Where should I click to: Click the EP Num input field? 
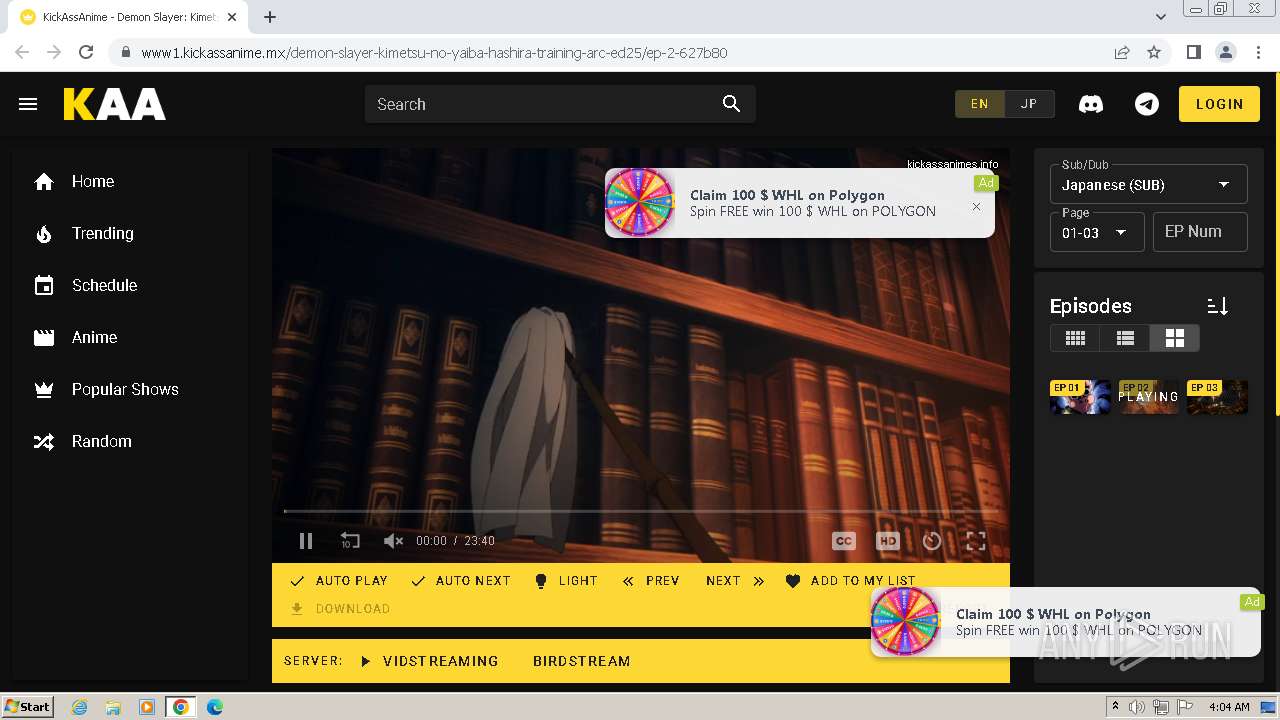point(1200,232)
